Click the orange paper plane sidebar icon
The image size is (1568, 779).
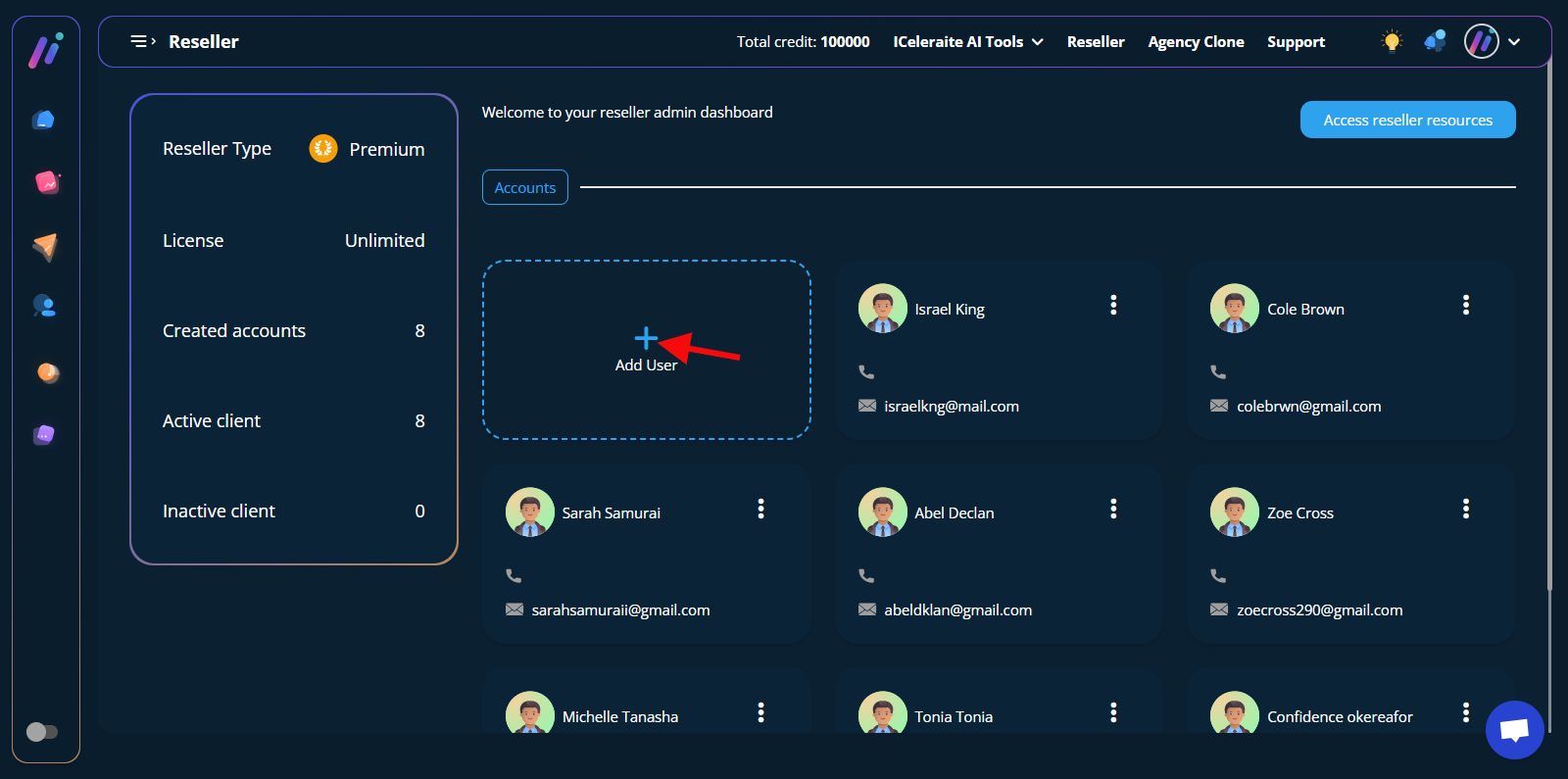pyautogui.click(x=45, y=246)
